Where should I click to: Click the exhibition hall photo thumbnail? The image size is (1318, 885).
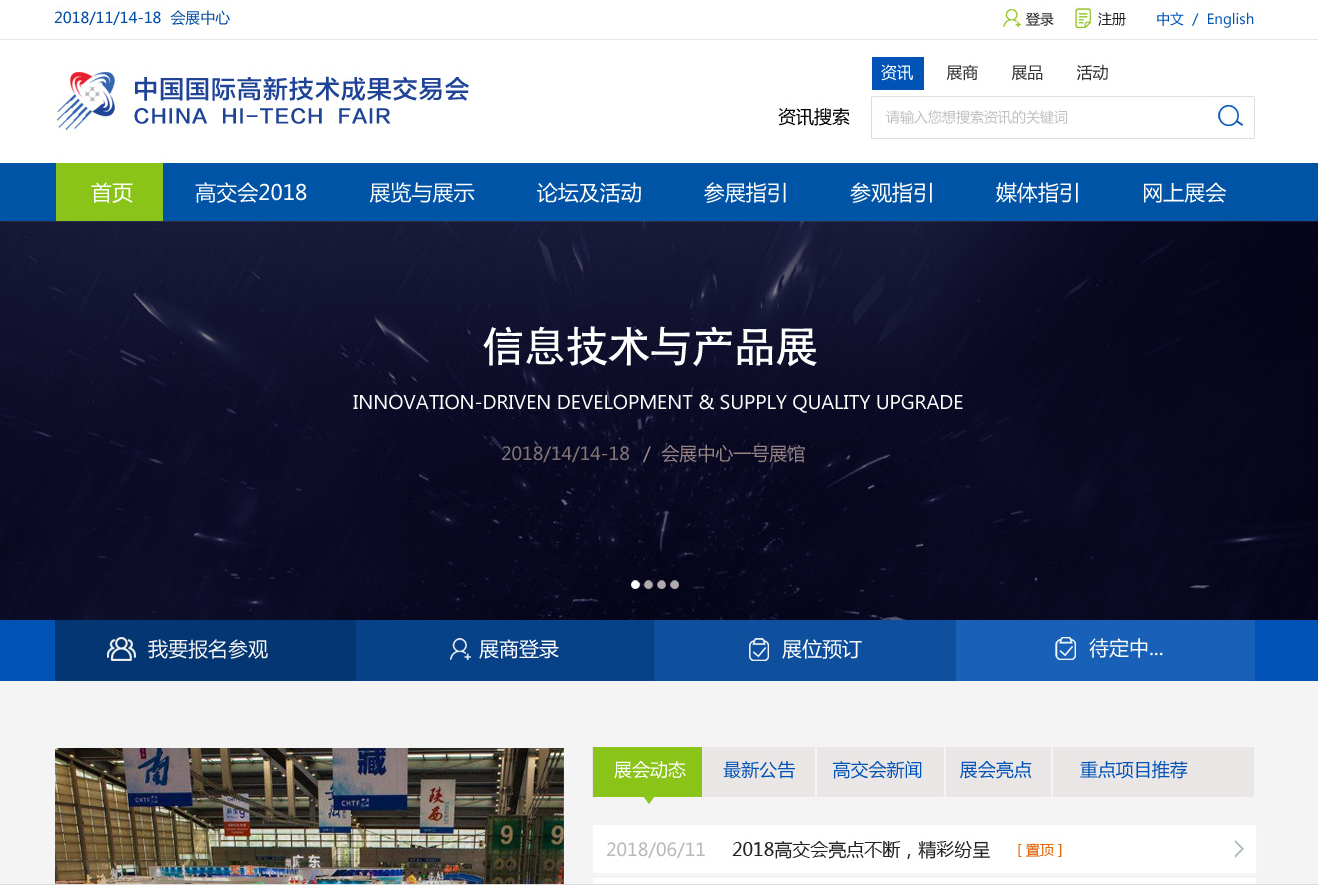tap(309, 816)
